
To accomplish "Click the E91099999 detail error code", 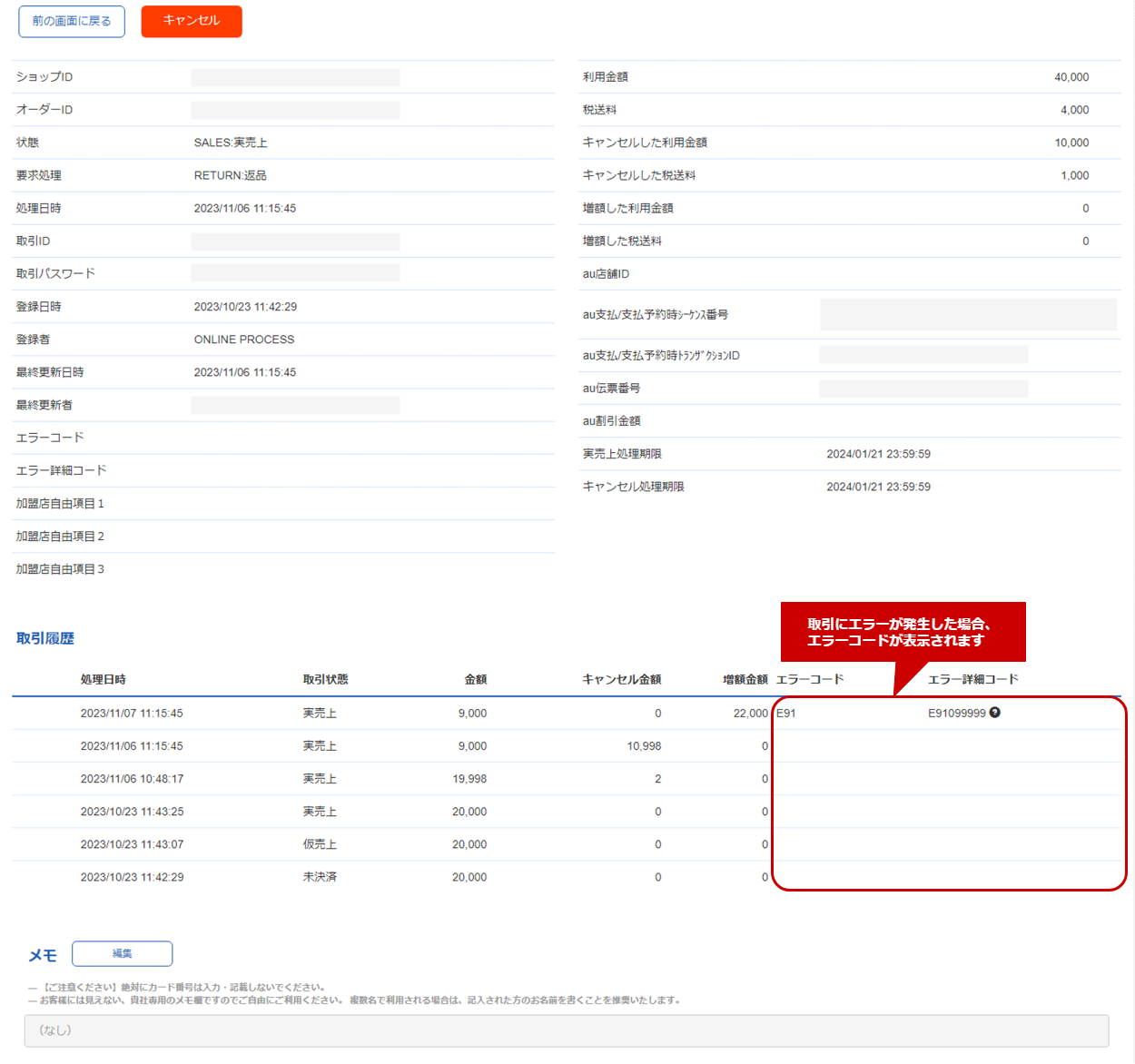I will click(956, 714).
